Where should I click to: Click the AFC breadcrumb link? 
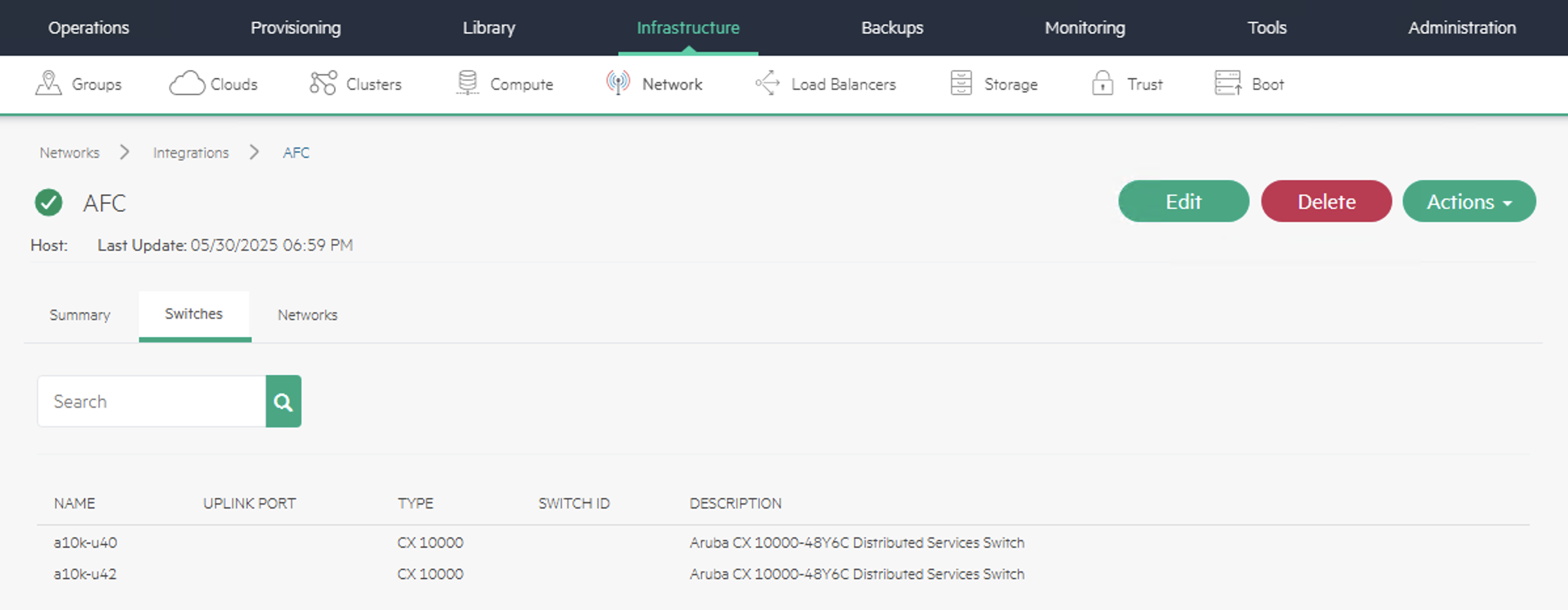pyautogui.click(x=296, y=152)
